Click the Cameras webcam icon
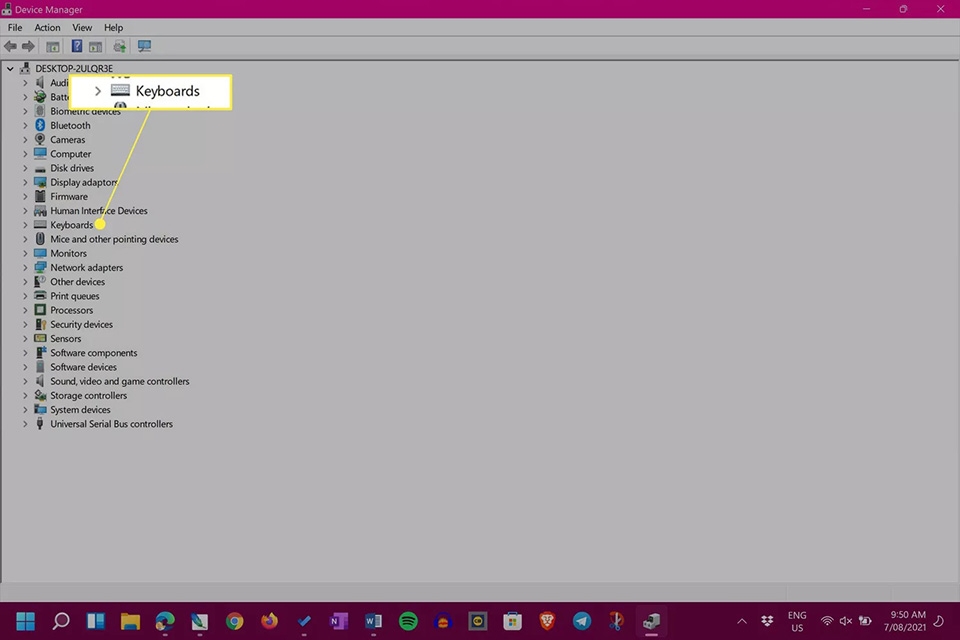 tap(40, 140)
